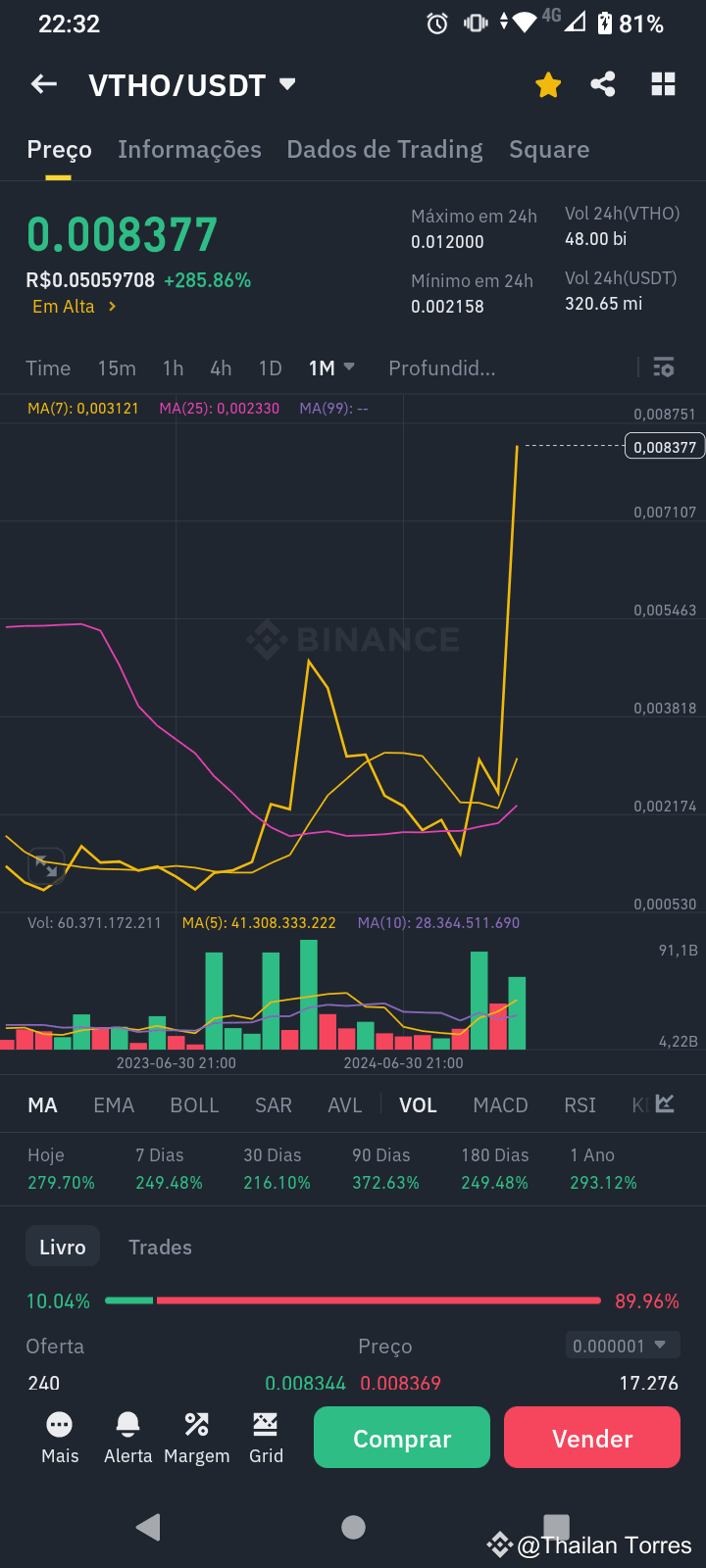Select the MACD sub-indicator
The width and height of the screenshot is (706, 1568).
tap(500, 1105)
